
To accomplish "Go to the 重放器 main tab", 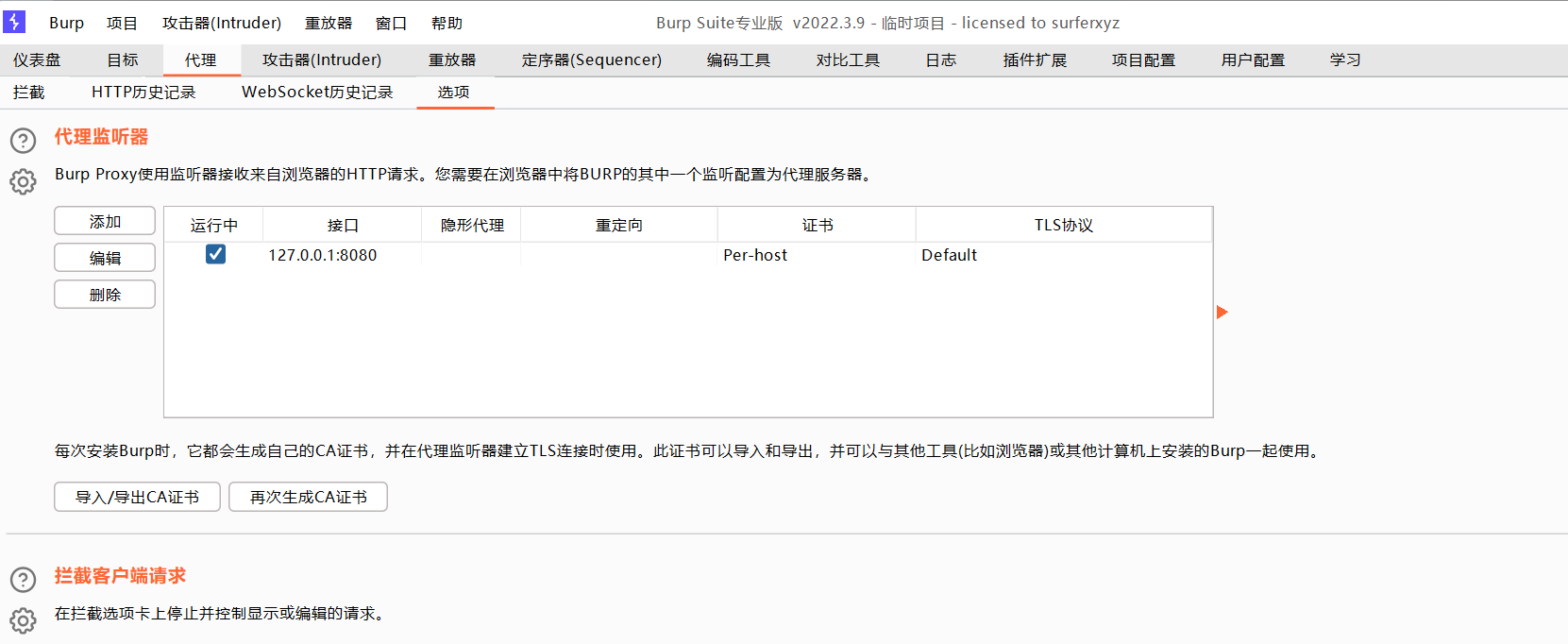I will click(x=452, y=59).
